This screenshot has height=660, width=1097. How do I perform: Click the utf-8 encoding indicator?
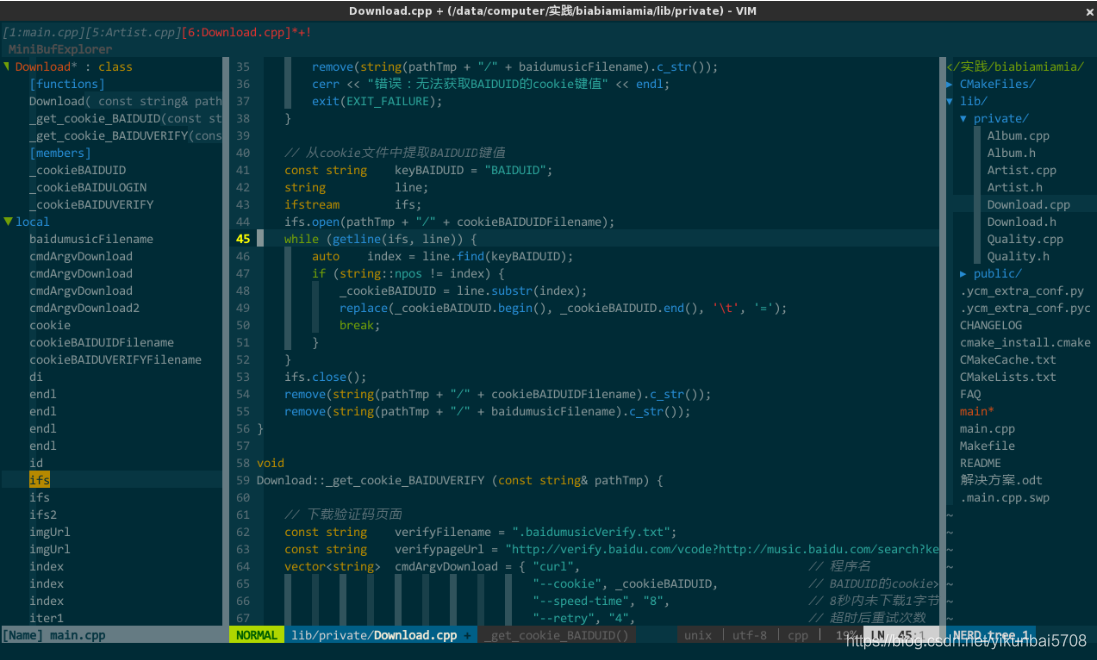[748, 634]
